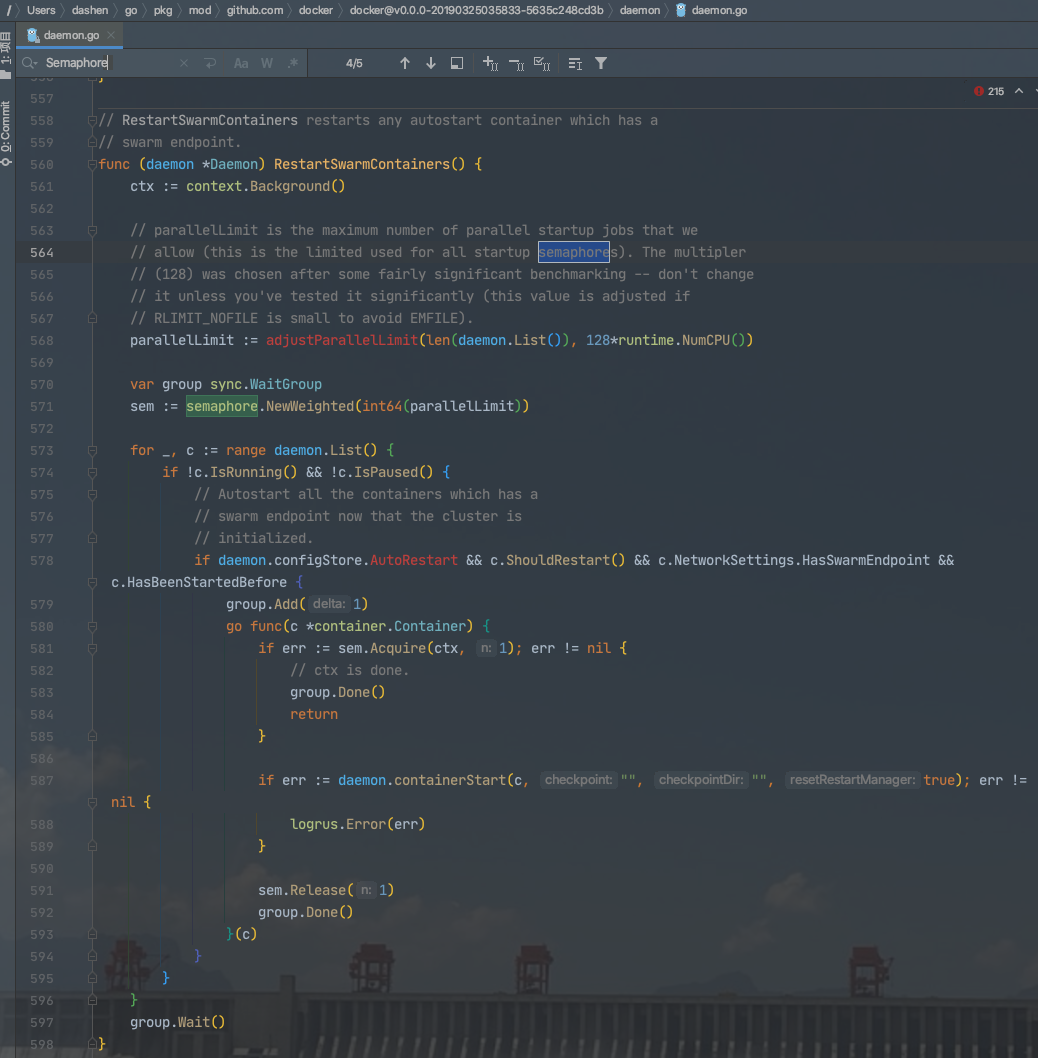Toggle Match Case (Aa) option

coord(241,63)
